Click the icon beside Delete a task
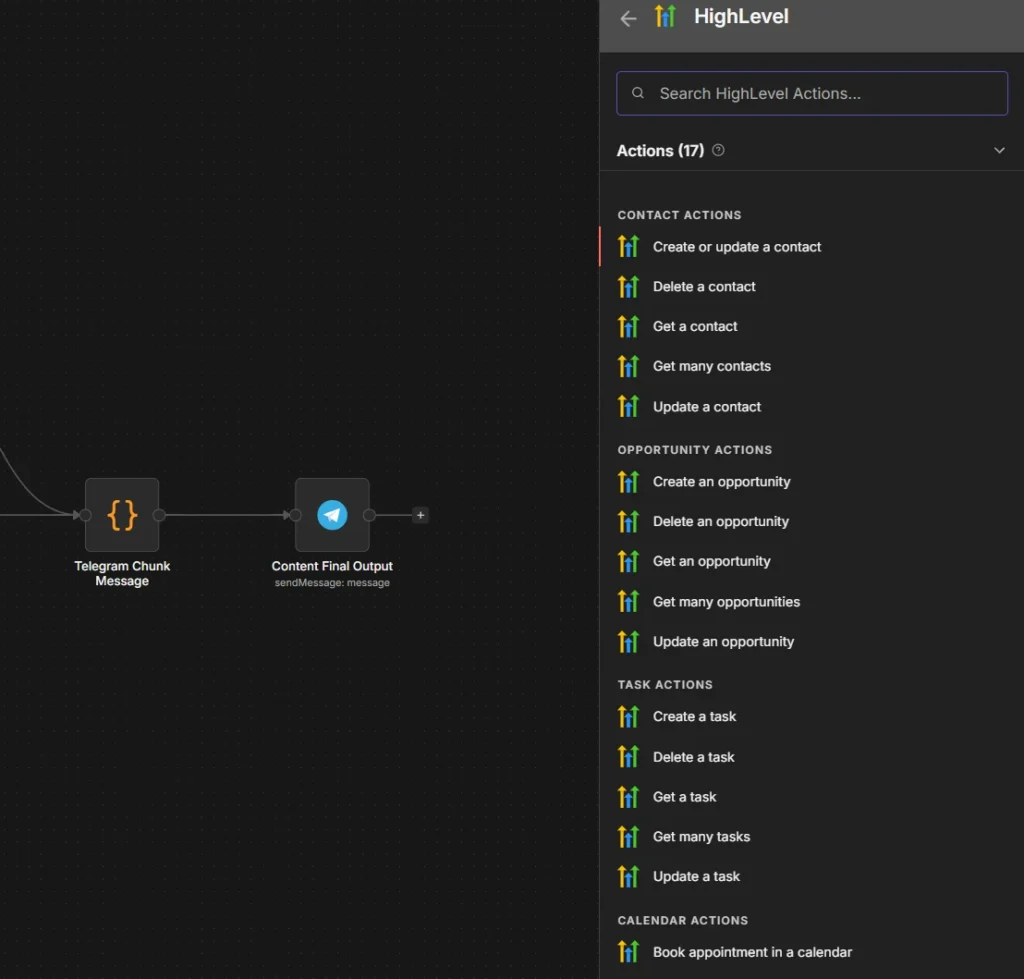 tap(628, 757)
